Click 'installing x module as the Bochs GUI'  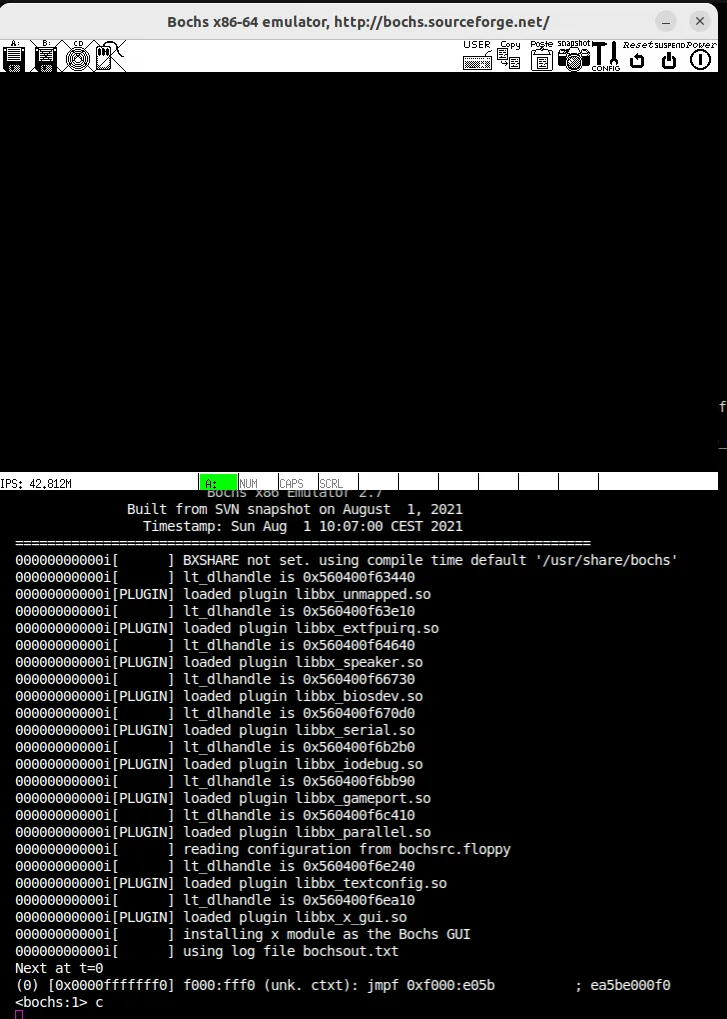point(327,934)
